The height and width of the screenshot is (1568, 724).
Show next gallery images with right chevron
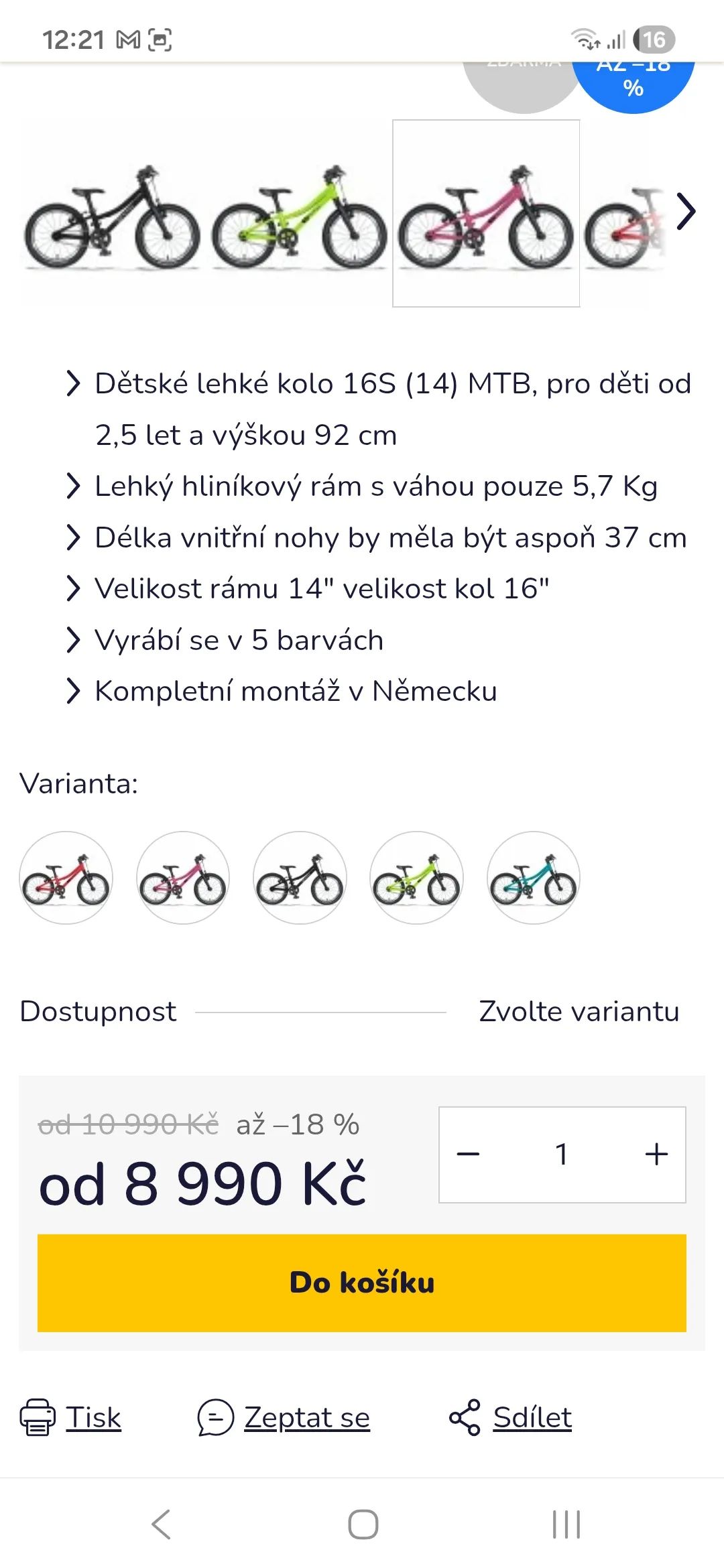click(685, 212)
